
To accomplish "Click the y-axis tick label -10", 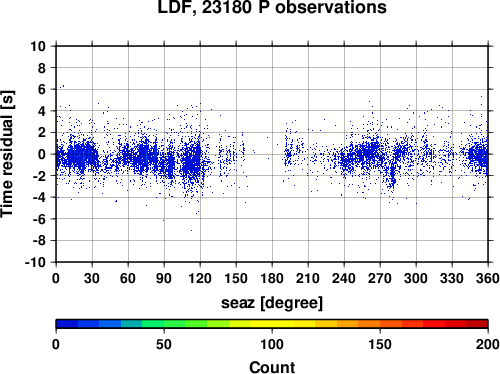I will coord(35,262).
